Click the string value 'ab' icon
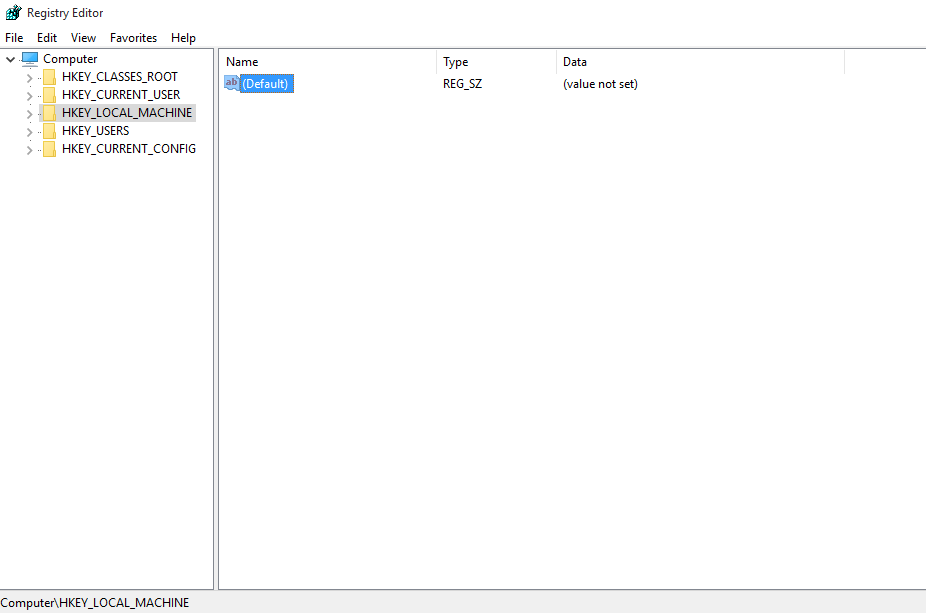The height and width of the screenshot is (613, 926). 231,83
